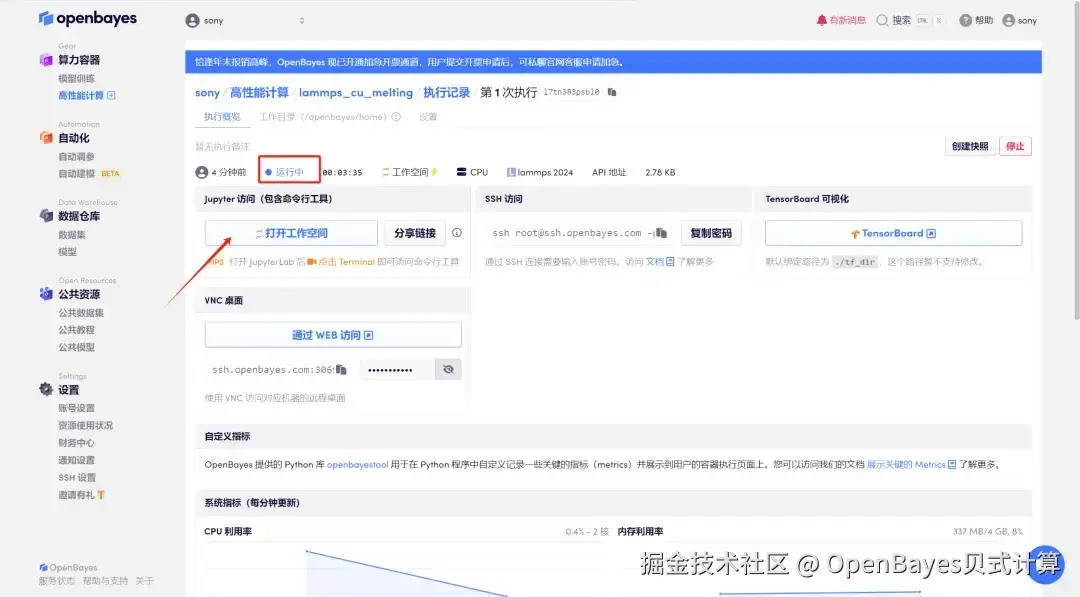Click the info icon beside 分享链接
The image size is (1080, 597).
[x=457, y=233]
